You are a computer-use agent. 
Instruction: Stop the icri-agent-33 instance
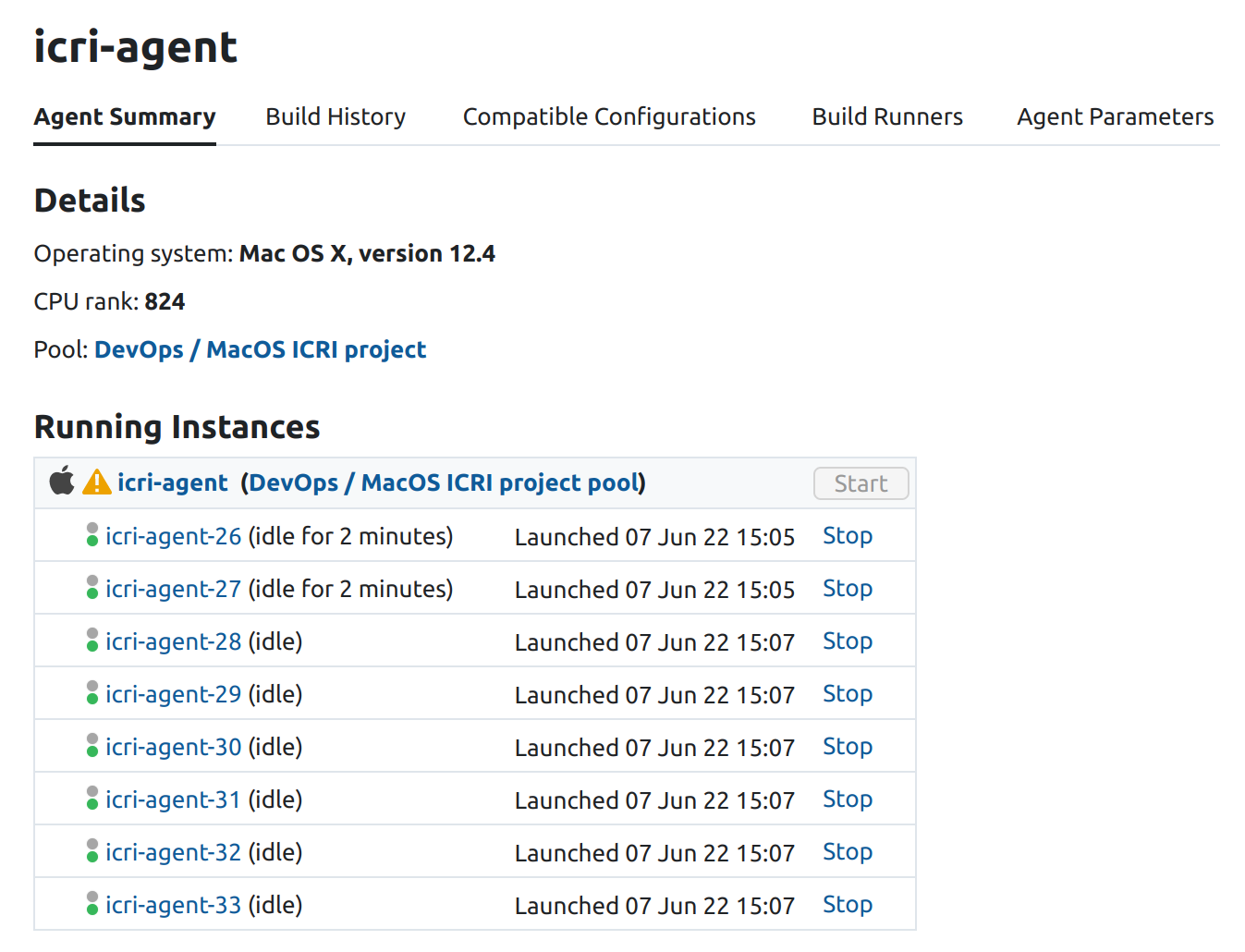848,905
